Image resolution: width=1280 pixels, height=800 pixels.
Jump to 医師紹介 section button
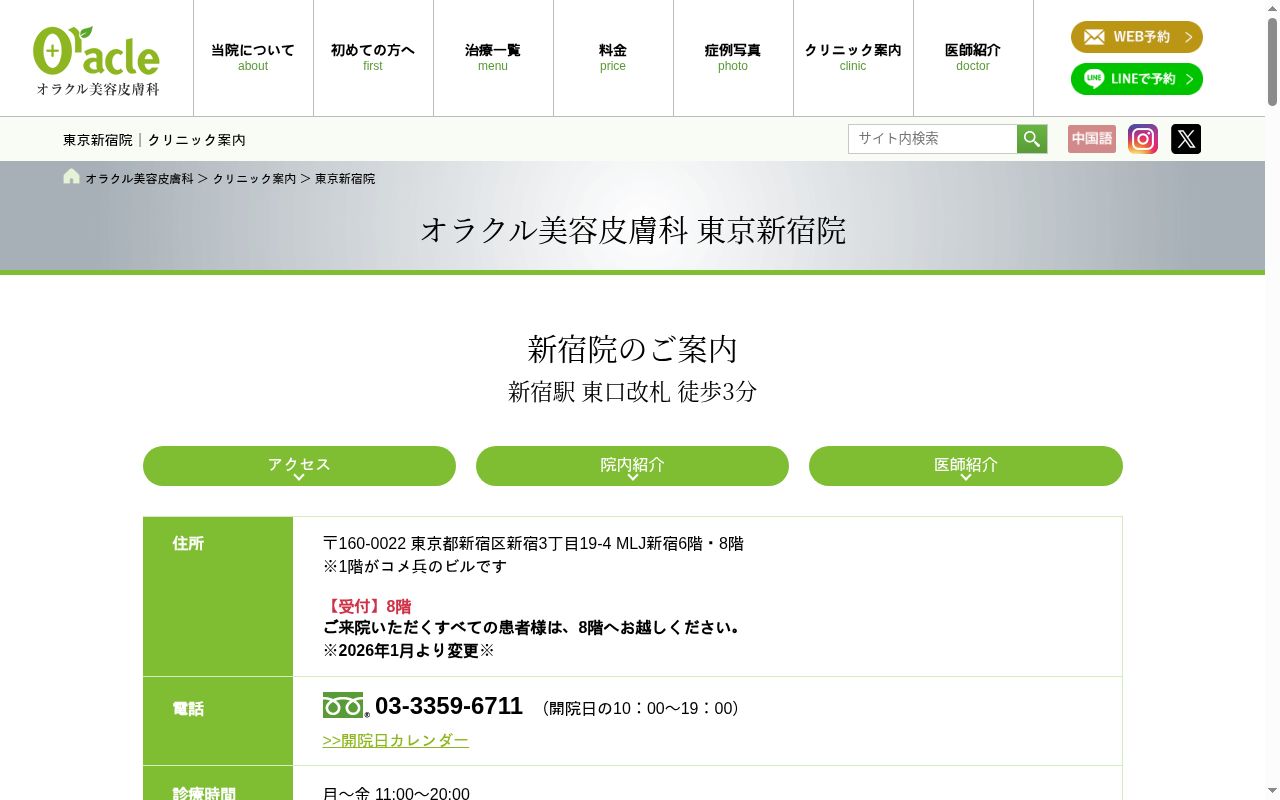(966, 466)
